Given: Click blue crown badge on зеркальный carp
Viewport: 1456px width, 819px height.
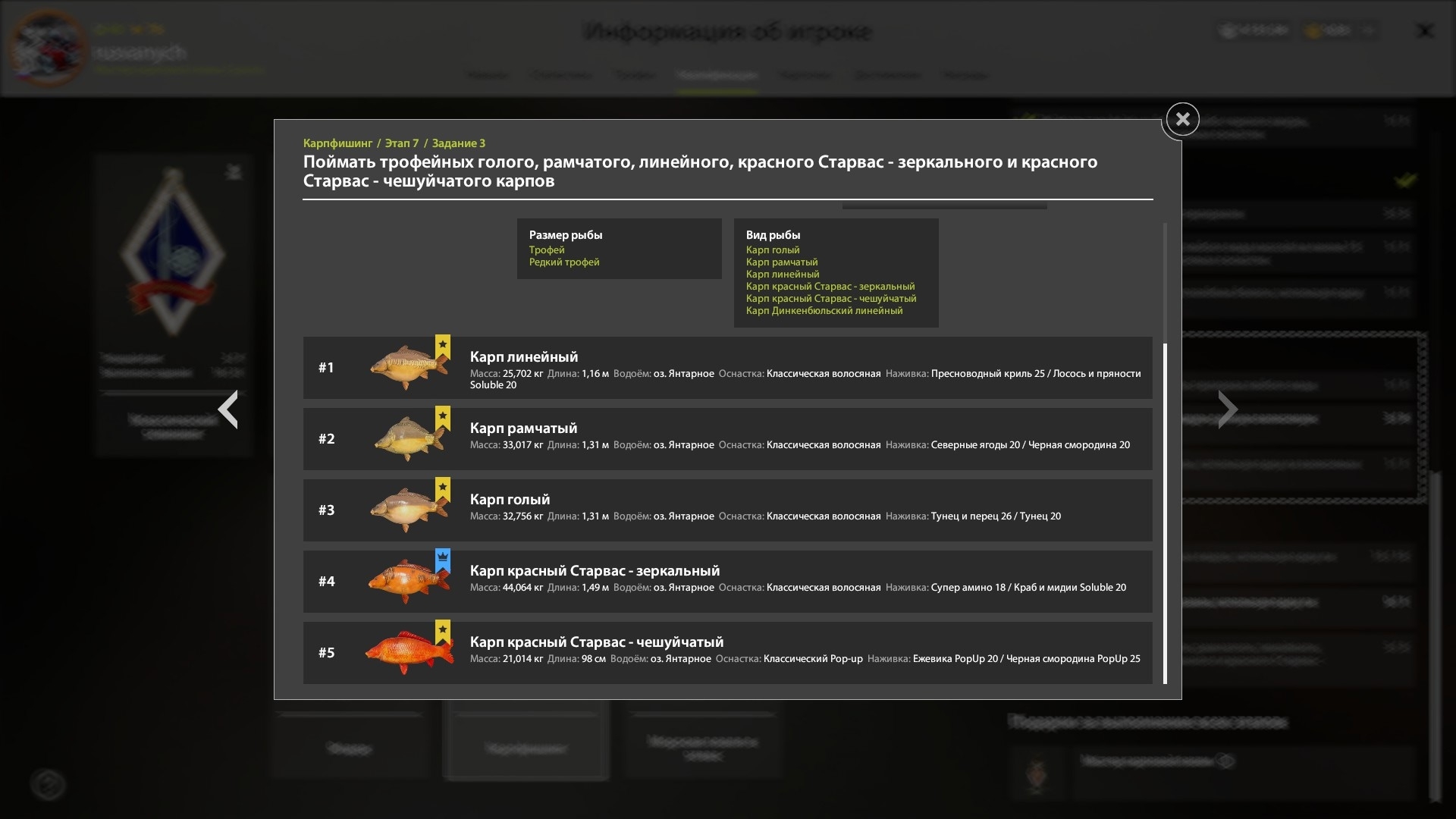Looking at the screenshot, I should pos(443,560).
